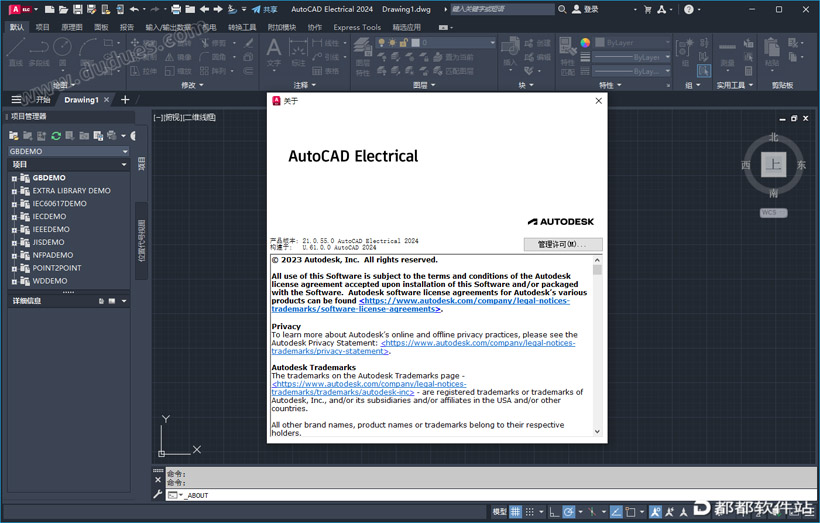Click the layer 0 color swatch
This screenshot has width=820, height=523.
coord(415,42)
